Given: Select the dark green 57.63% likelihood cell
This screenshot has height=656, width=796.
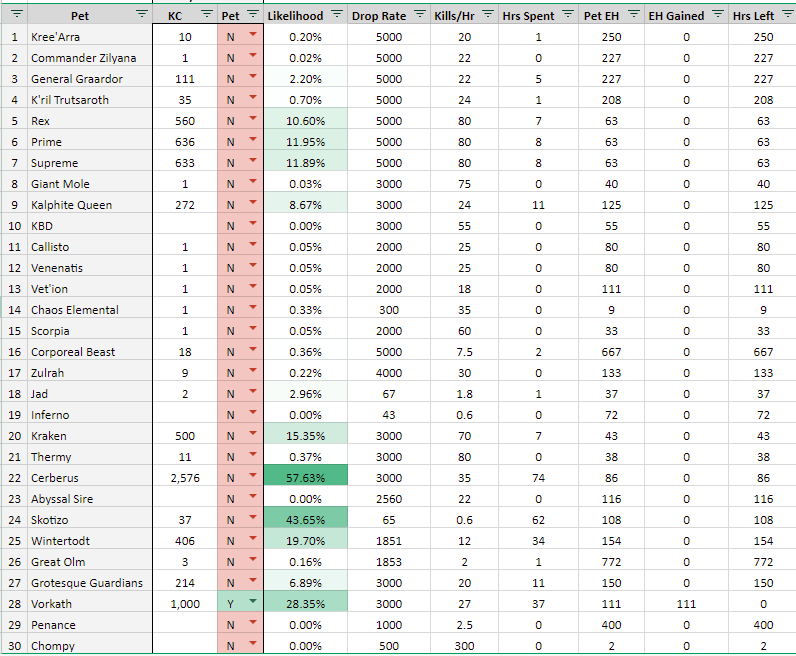Looking at the screenshot, I should click(x=305, y=478).
